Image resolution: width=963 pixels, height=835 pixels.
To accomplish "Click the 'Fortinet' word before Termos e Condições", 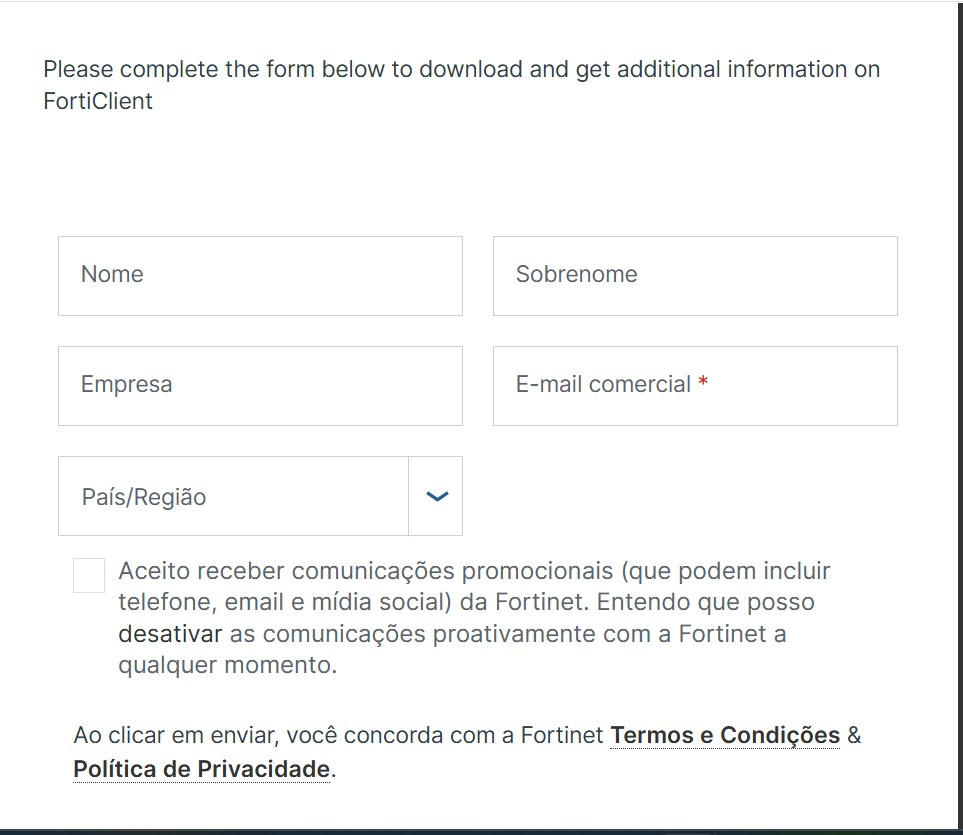I will click(563, 736).
